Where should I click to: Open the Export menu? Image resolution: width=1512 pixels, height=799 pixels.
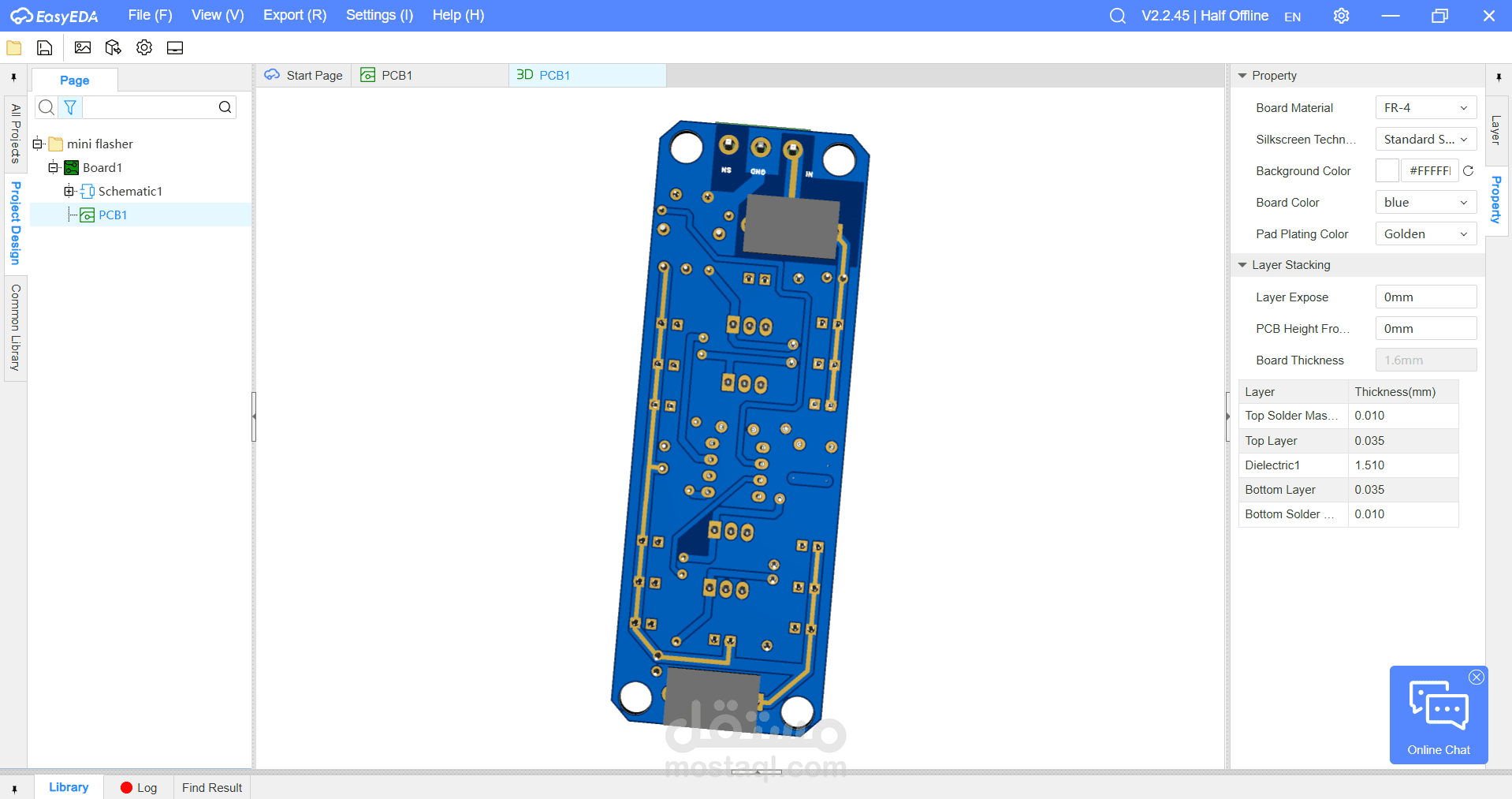click(295, 15)
